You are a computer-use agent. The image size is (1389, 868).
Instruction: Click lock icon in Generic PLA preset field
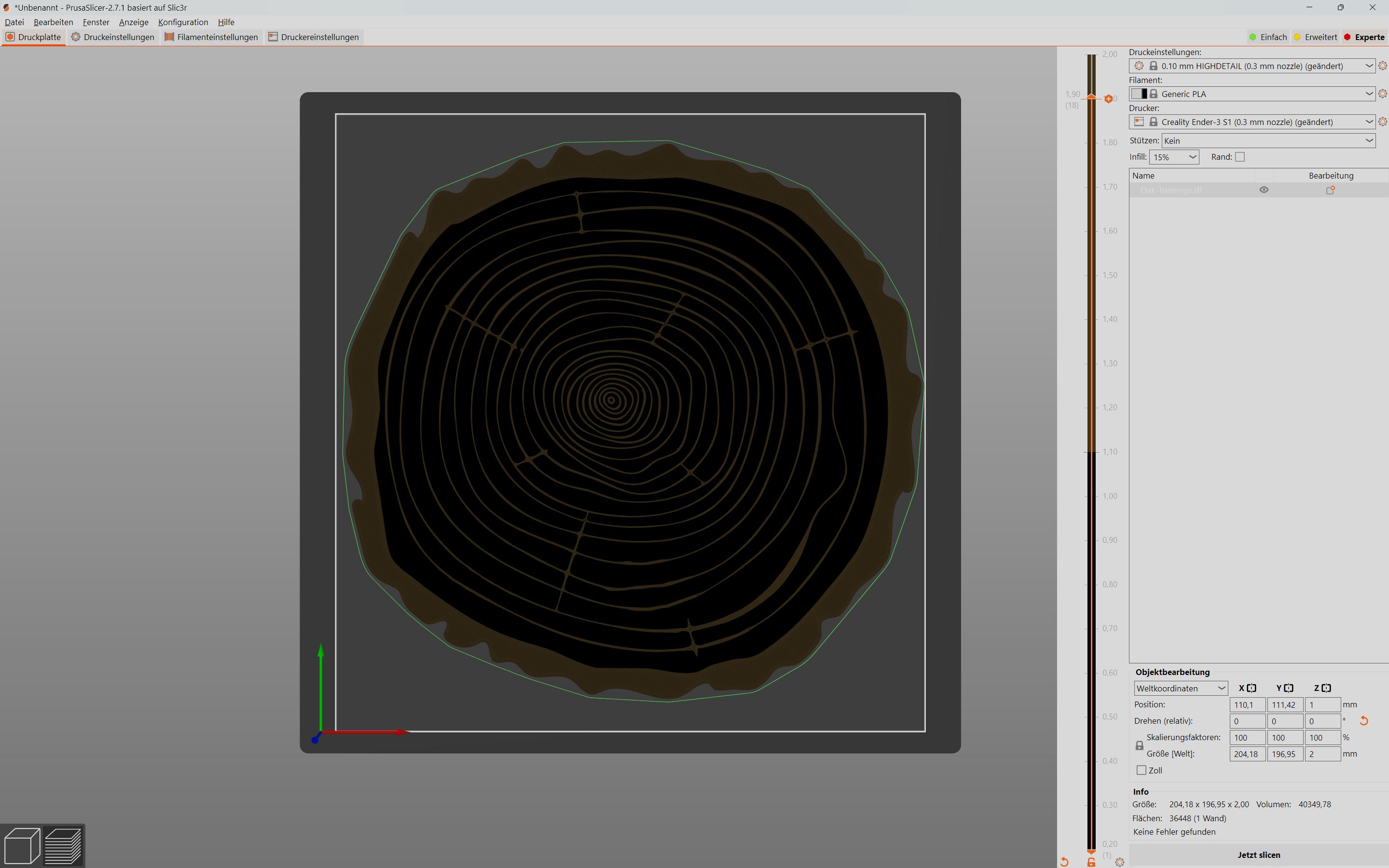pyautogui.click(x=1153, y=94)
